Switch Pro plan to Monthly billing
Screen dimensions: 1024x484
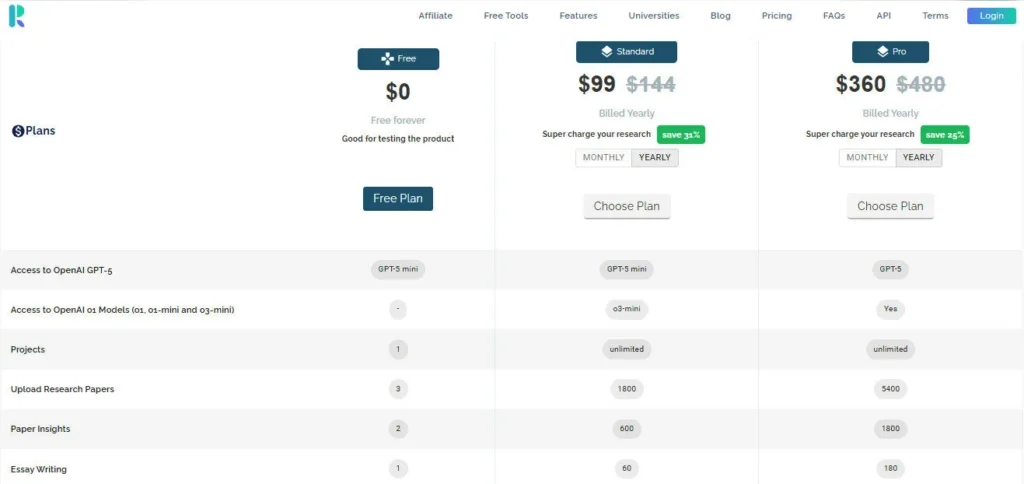867,157
